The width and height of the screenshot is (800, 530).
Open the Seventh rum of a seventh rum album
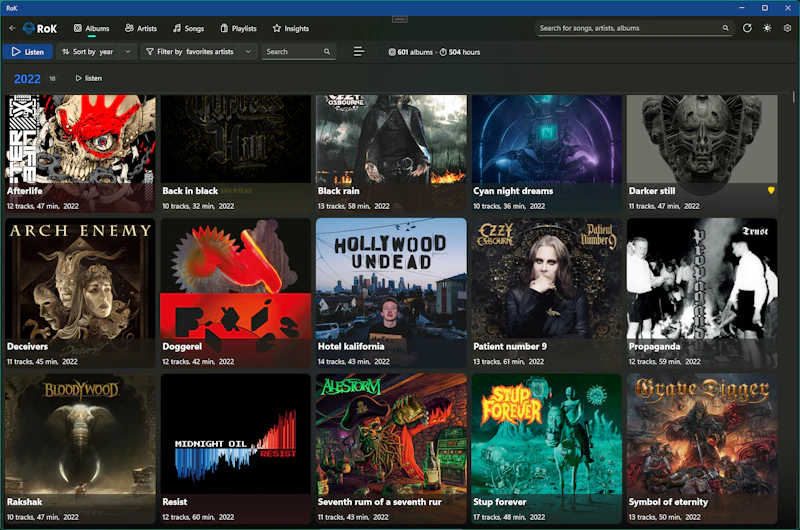(x=391, y=448)
